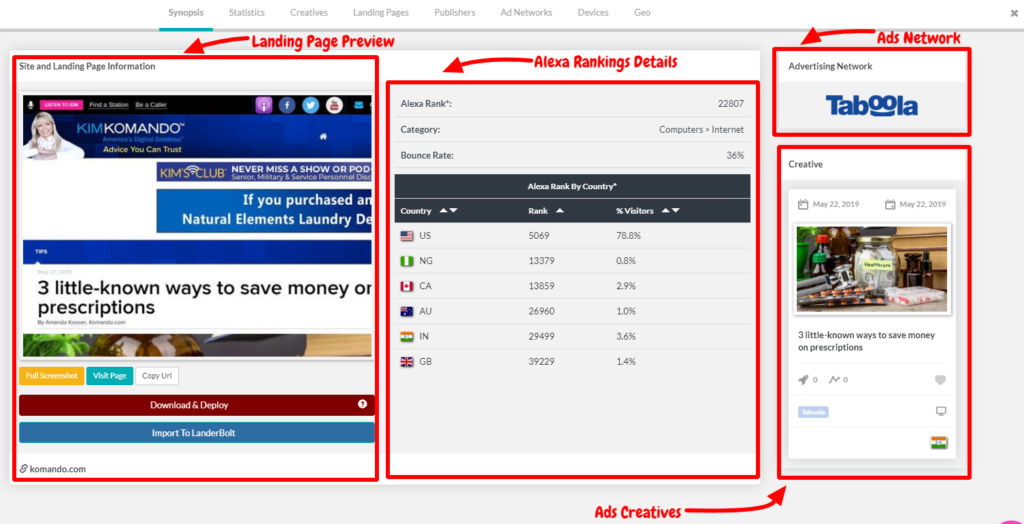Click Be a Caller link in preview
The height and width of the screenshot is (524, 1024).
click(x=150, y=105)
